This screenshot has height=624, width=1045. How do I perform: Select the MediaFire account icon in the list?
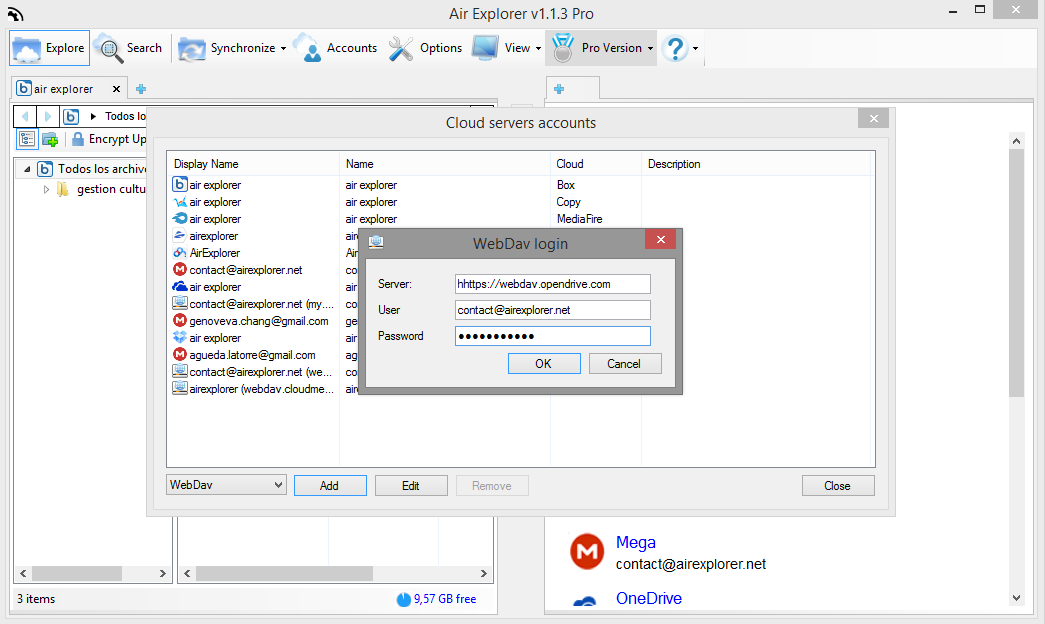point(180,218)
